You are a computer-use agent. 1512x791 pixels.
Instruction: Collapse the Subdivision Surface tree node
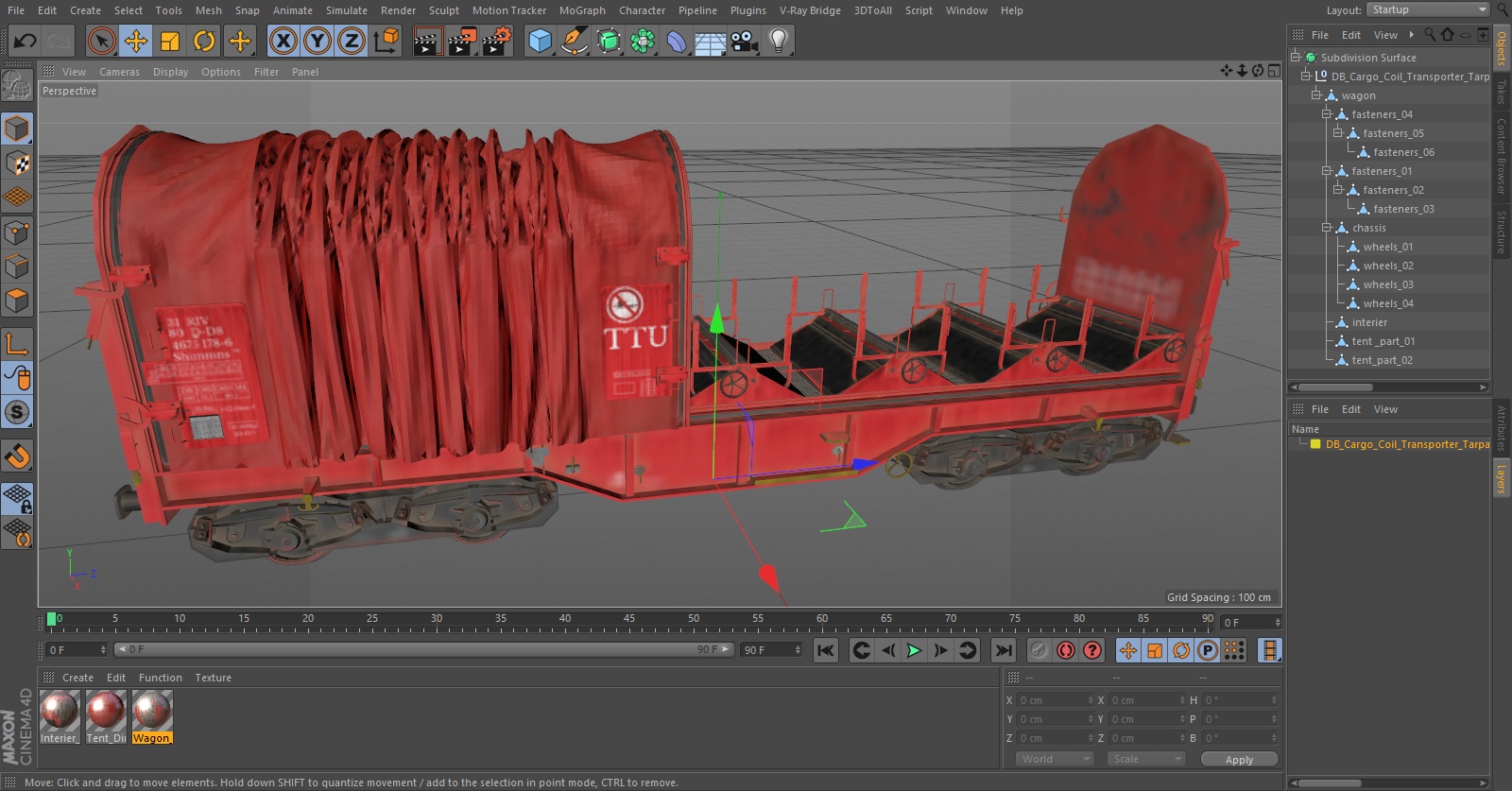tap(1296, 57)
